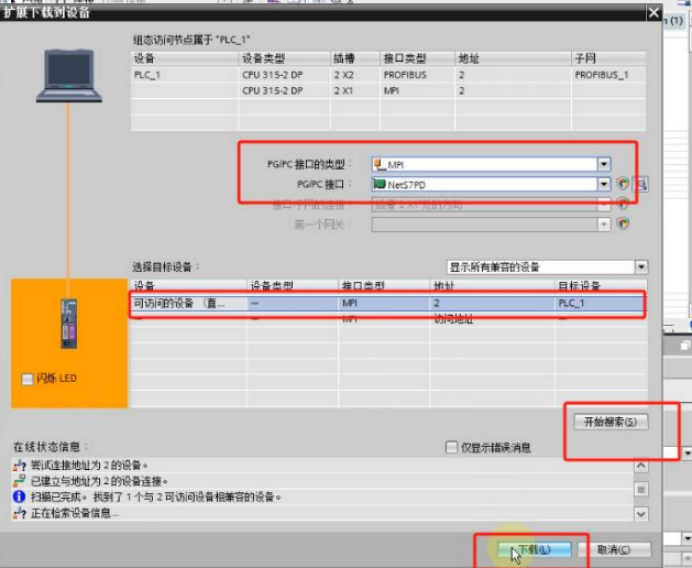This screenshot has width=692, height=568.
Task: Open the 显示所有兼容的设备 filter dropdown
Action: 641,267
